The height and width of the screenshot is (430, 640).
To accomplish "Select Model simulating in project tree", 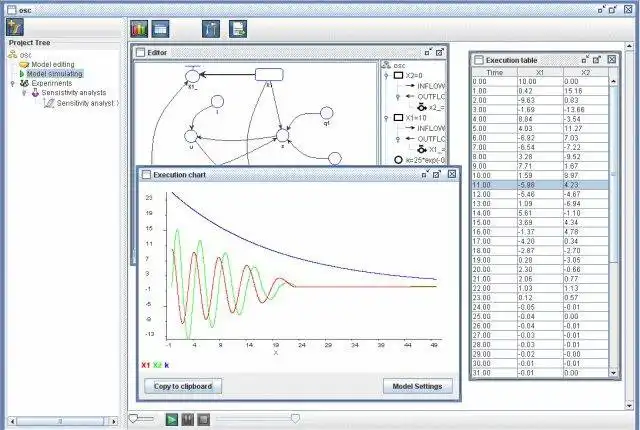I will click(55, 74).
